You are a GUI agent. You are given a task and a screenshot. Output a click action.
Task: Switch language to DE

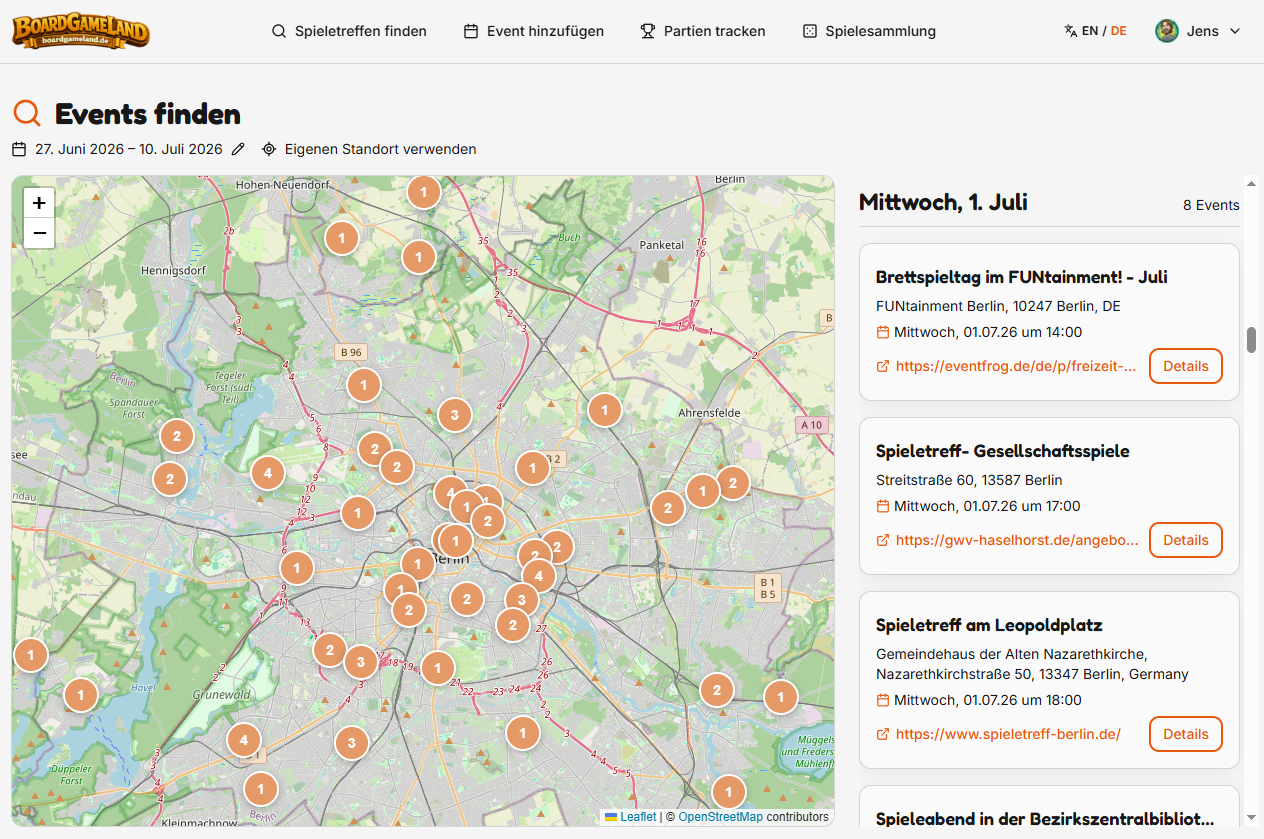[1118, 31]
